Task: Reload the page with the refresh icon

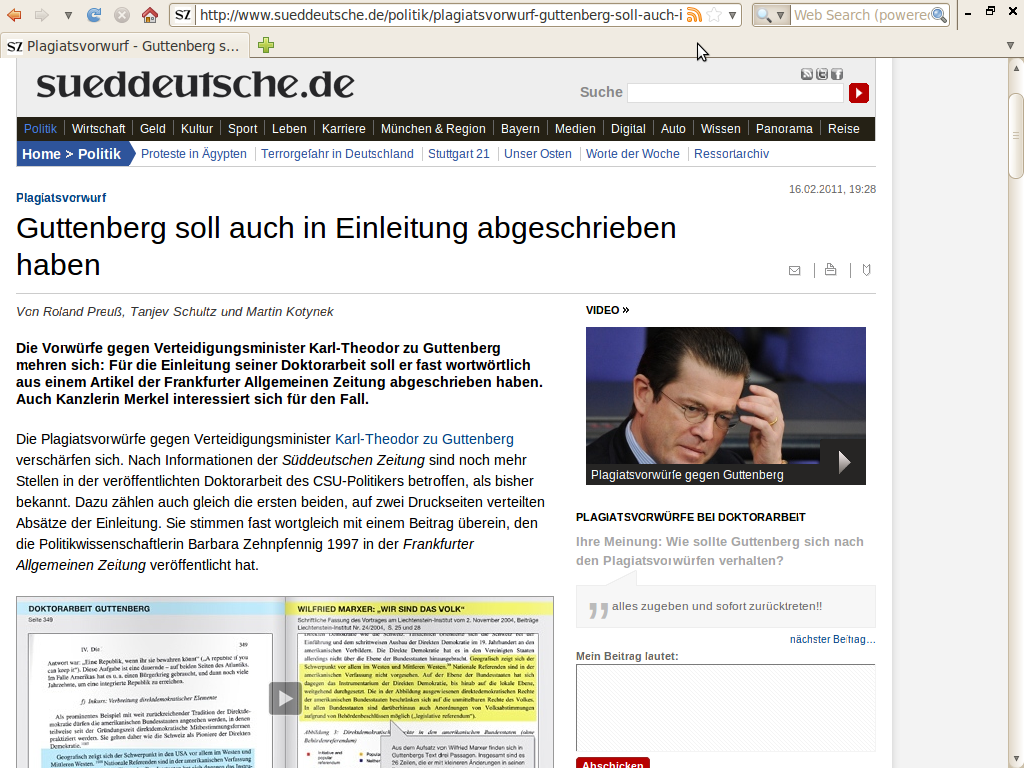Action: tap(94, 14)
